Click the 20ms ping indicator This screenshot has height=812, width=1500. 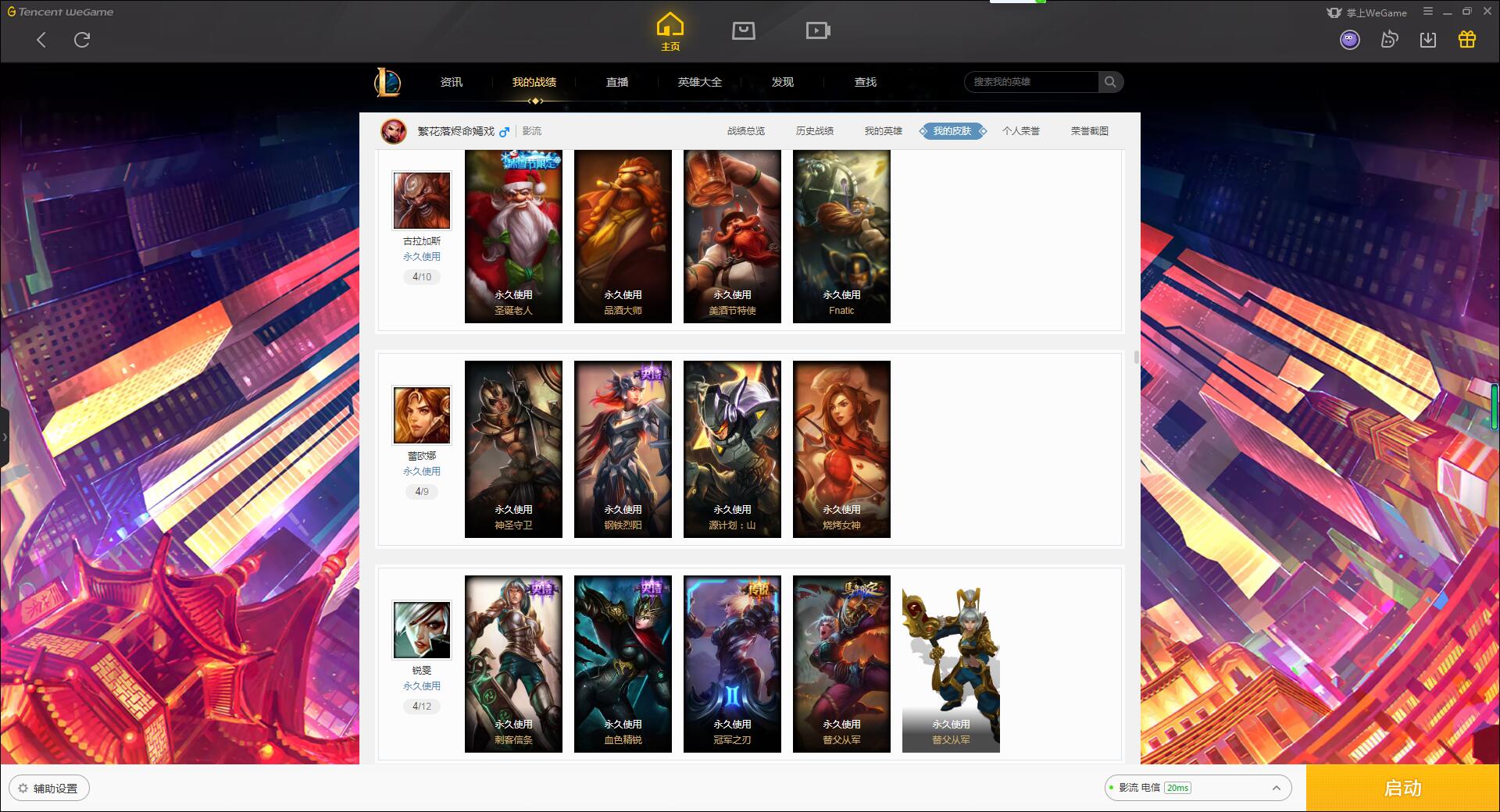point(1177,788)
